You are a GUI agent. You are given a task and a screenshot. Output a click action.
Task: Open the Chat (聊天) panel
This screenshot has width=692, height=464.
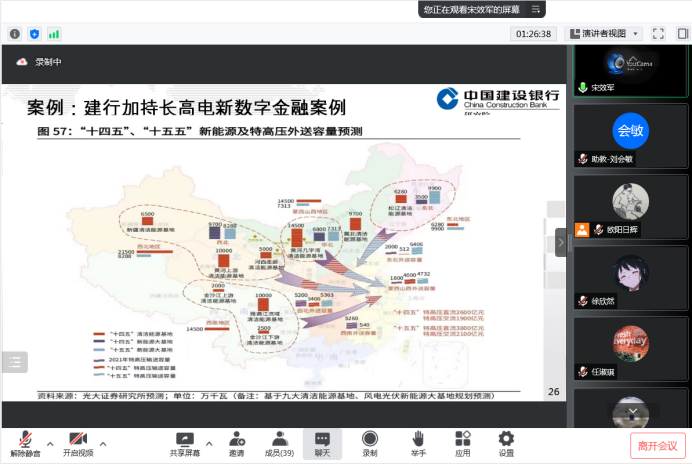point(322,444)
